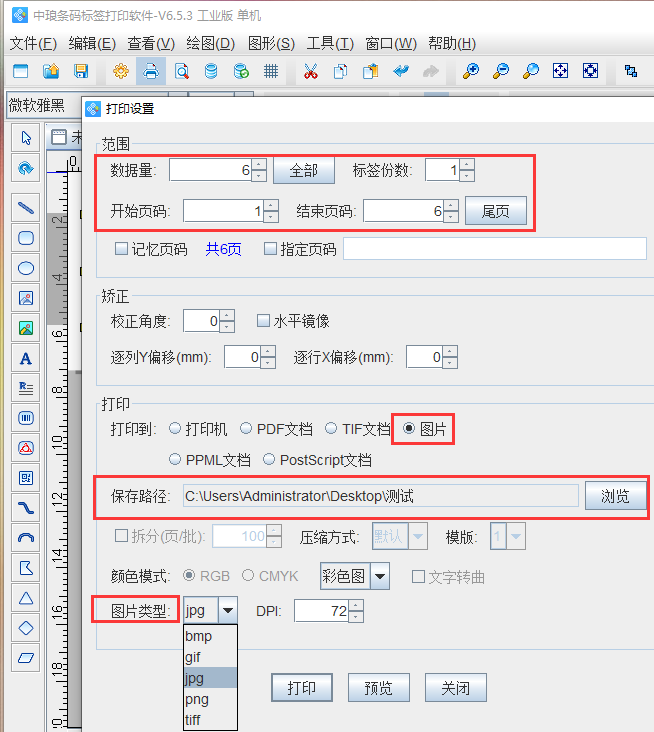
Task: Click the scissors cut icon in toolbar
Action: (310, 71)
